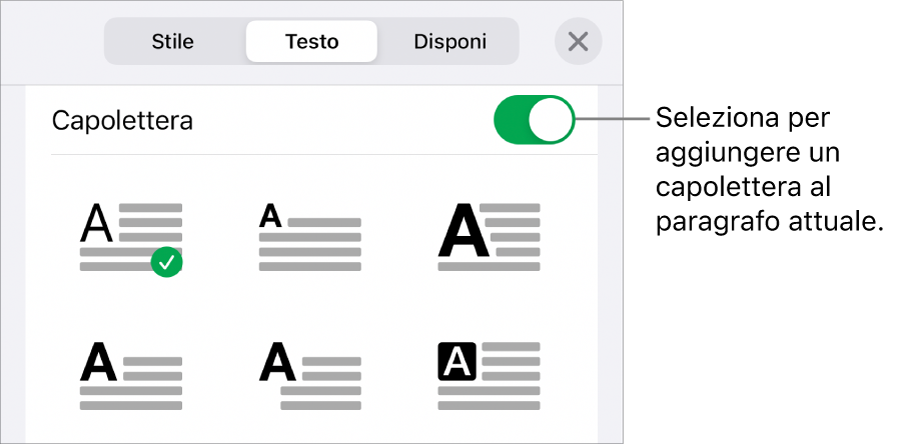
Task: Click the 'aggiungere un' callout text line
Action: pyautogui.click(x=748, y=154)
